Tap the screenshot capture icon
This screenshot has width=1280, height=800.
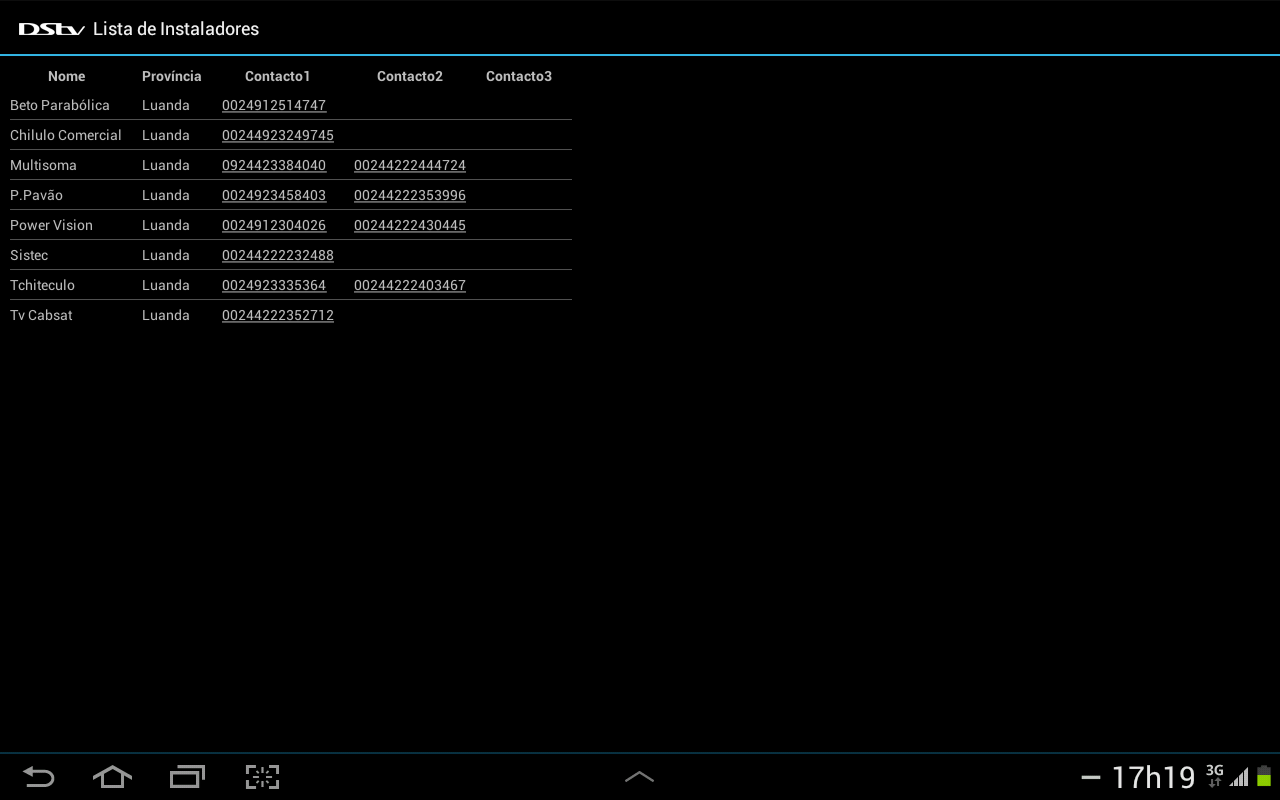pos(262,777)
